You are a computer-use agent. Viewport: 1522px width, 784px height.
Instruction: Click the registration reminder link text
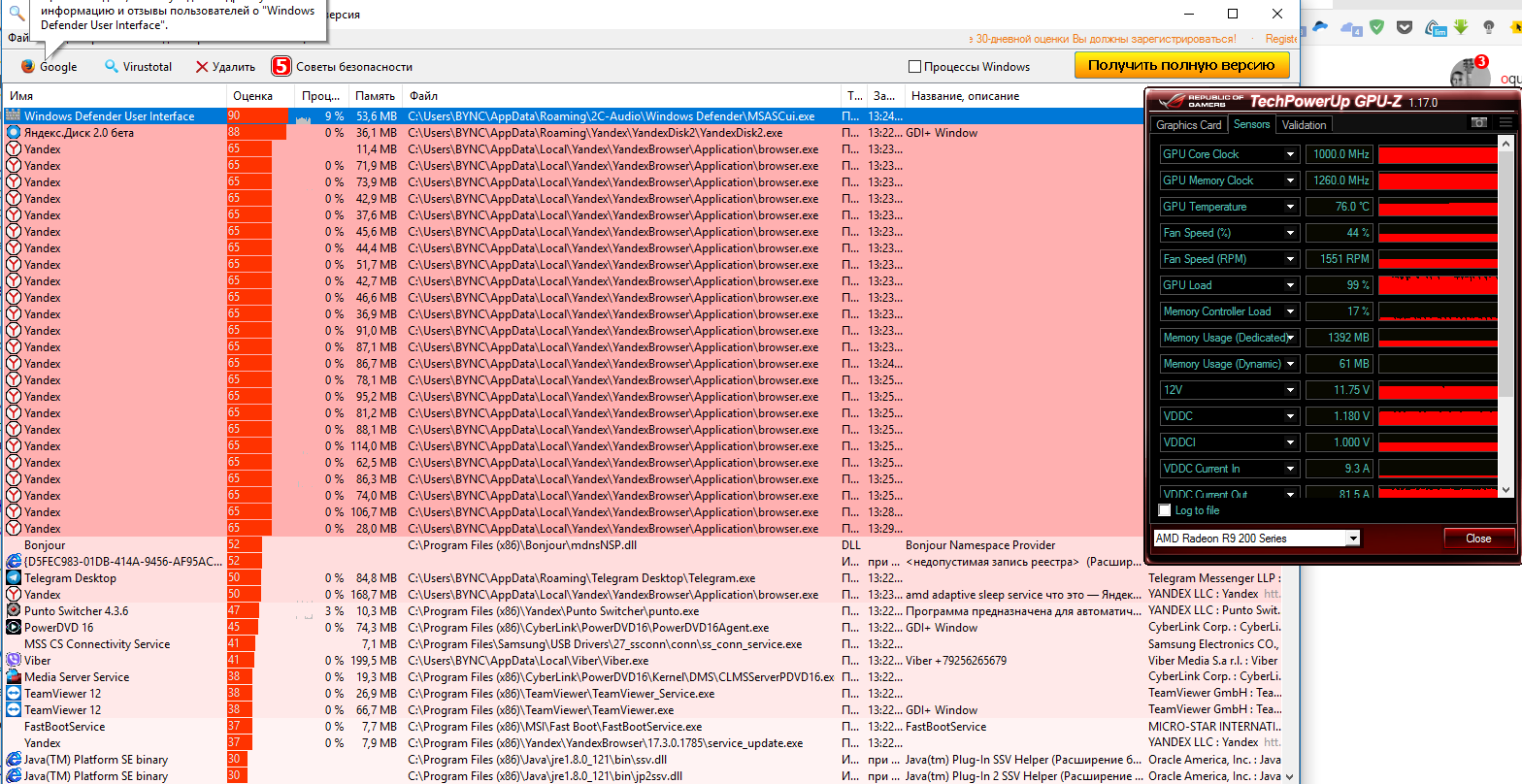tap(1105, 39)
